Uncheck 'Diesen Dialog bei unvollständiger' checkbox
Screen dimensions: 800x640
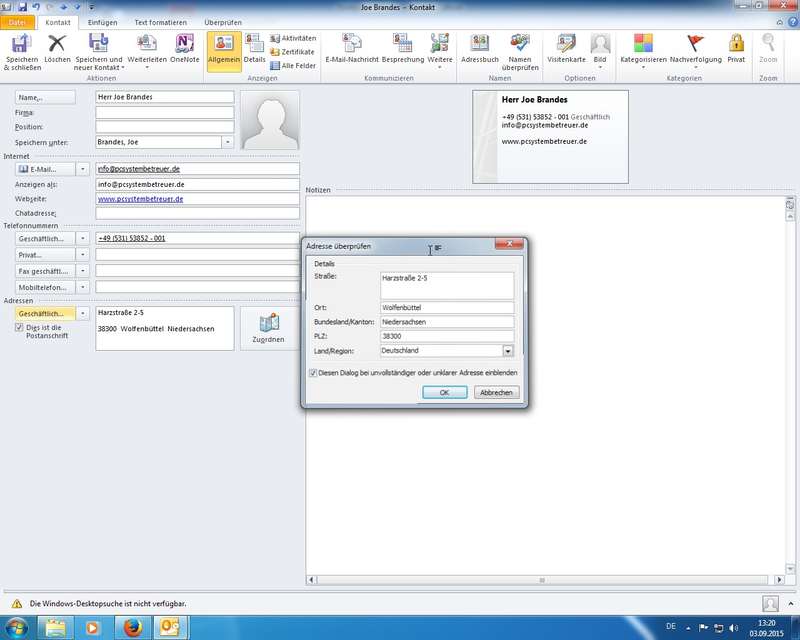[313, 373]
